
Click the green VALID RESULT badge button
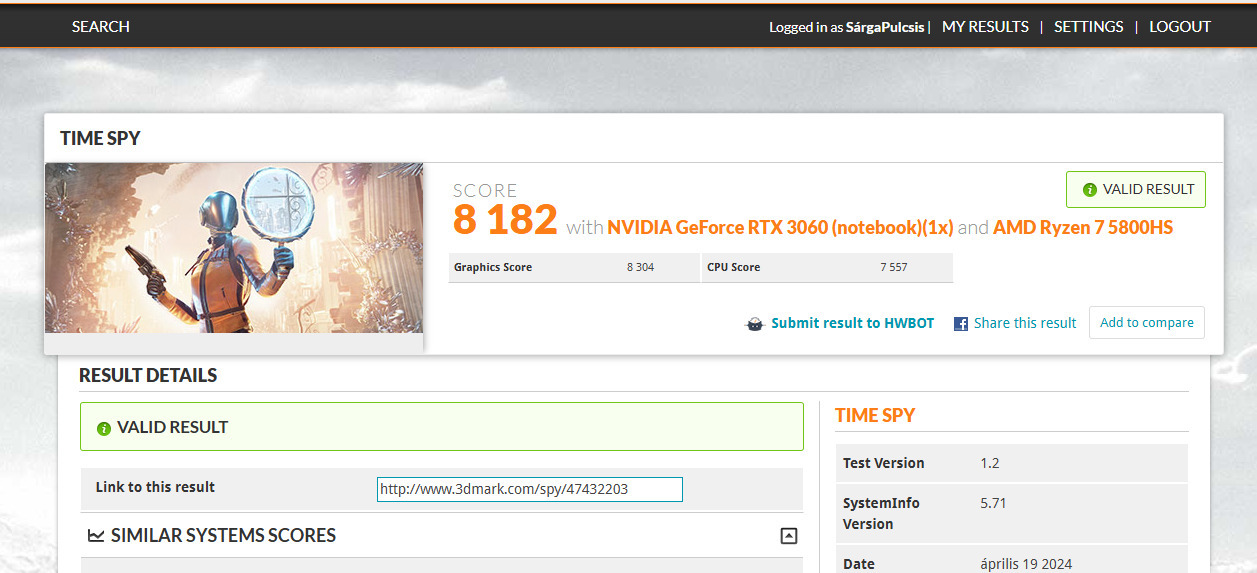point(1136,189)
